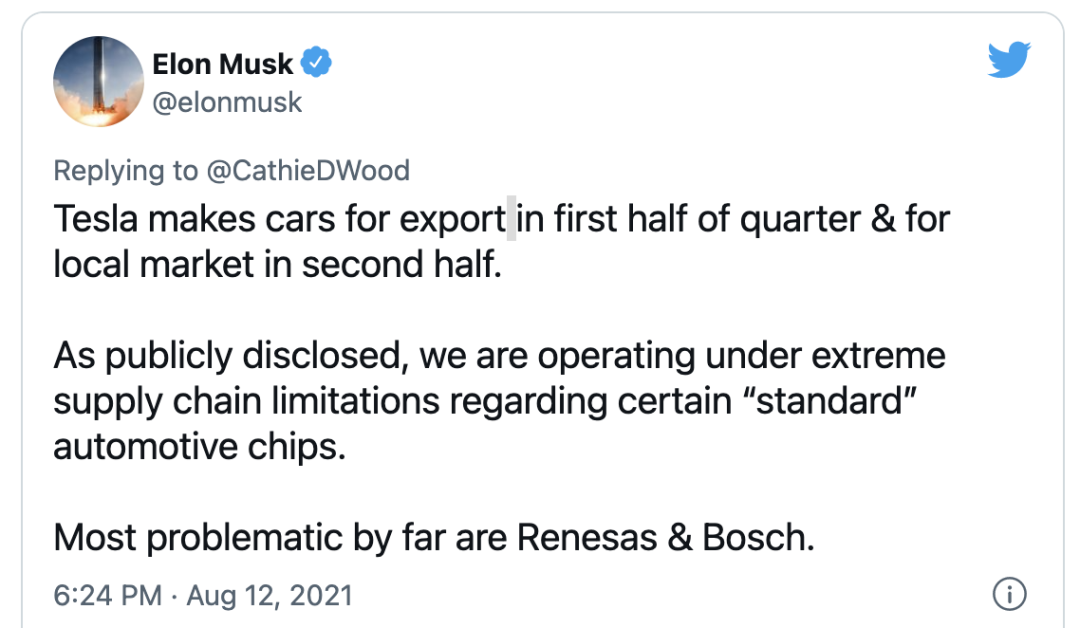Click the Elon Musk display name
This screenshot has height=628, width=1080.
(223, 64)
